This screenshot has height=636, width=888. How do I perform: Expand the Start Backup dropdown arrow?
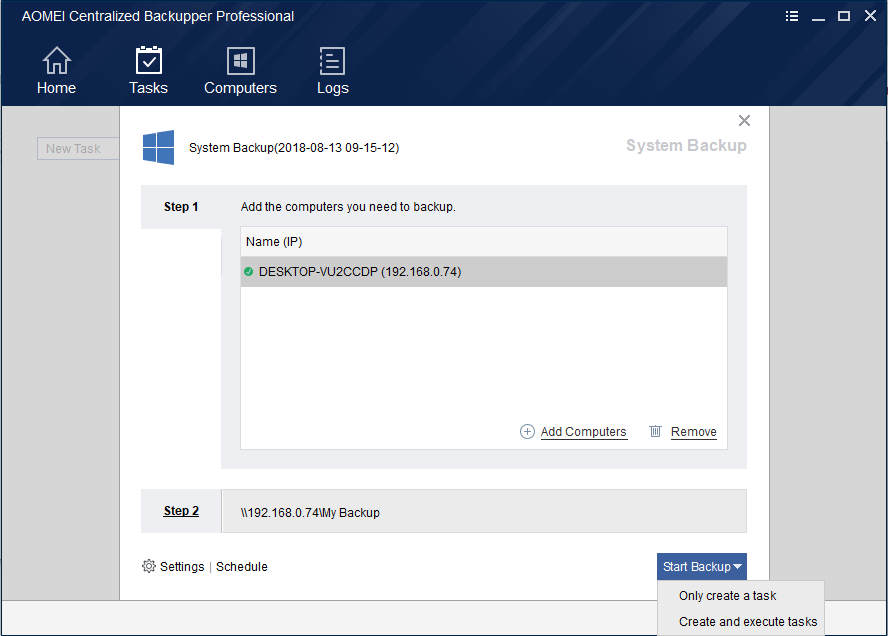(737, 567)
